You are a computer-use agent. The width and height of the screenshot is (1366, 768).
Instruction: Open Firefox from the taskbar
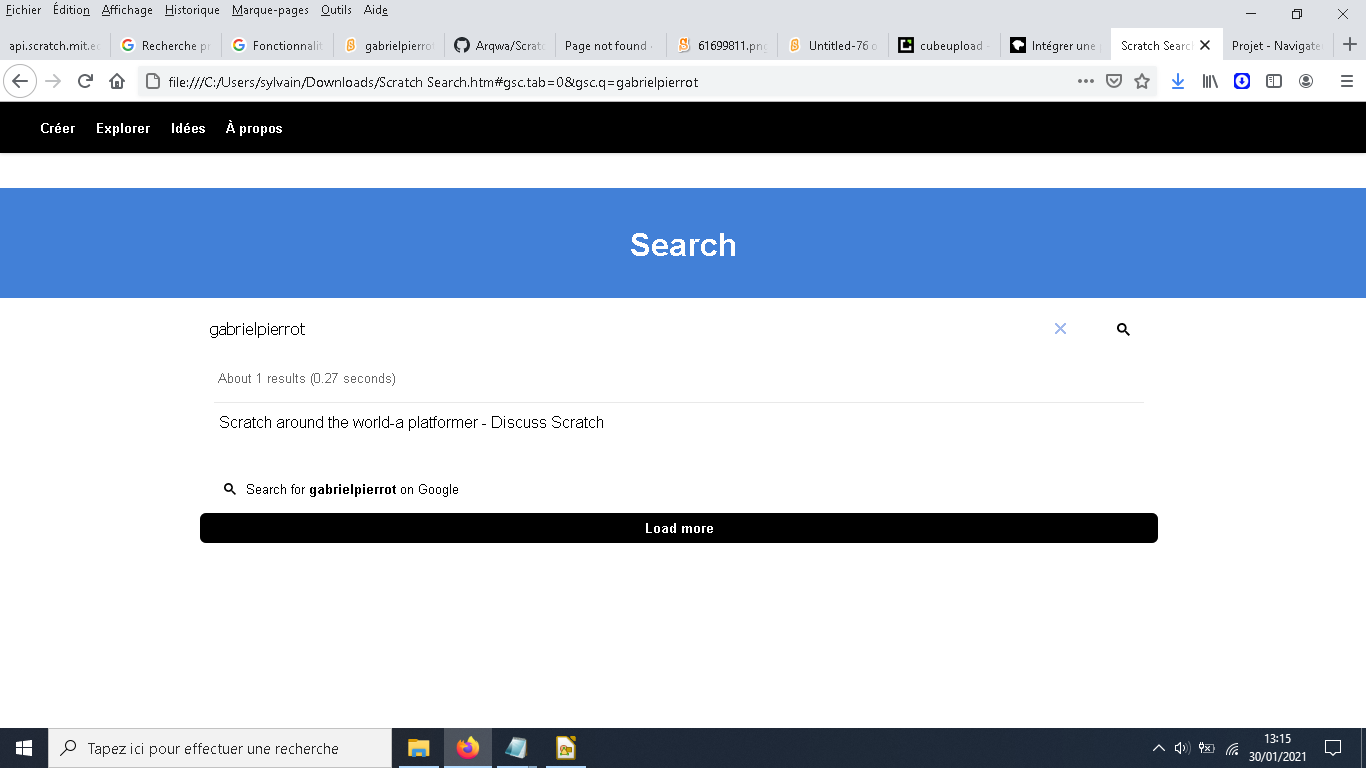tap(468, 748)
